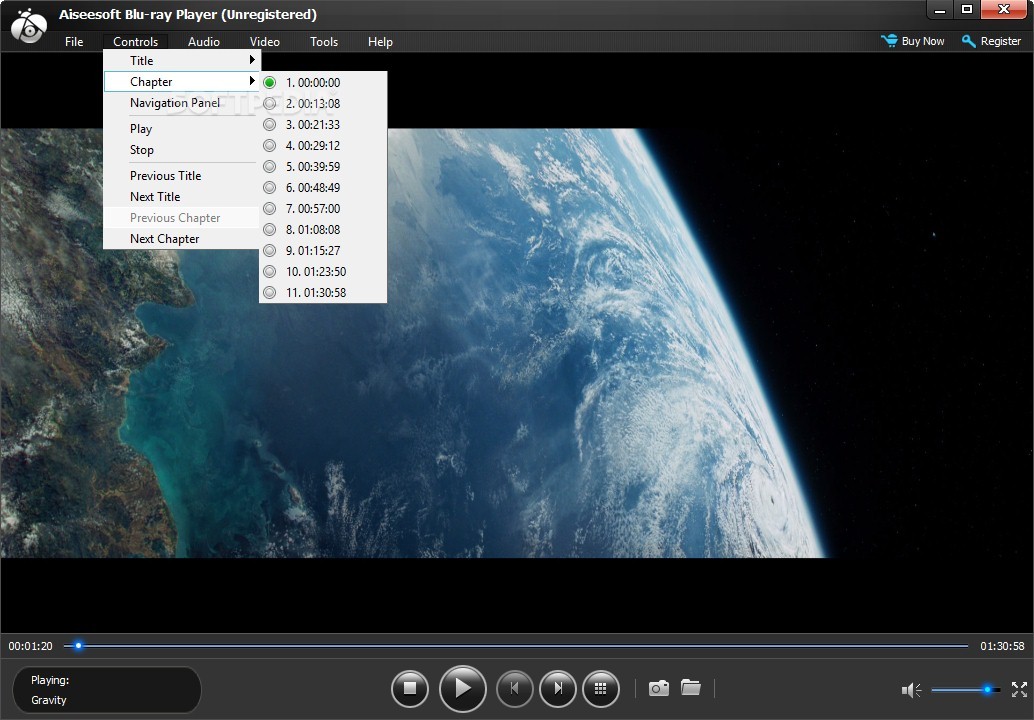Select chapter 10 at 01:23:50
Viewport: 1034px width, 720px height.
coord(322,272)
